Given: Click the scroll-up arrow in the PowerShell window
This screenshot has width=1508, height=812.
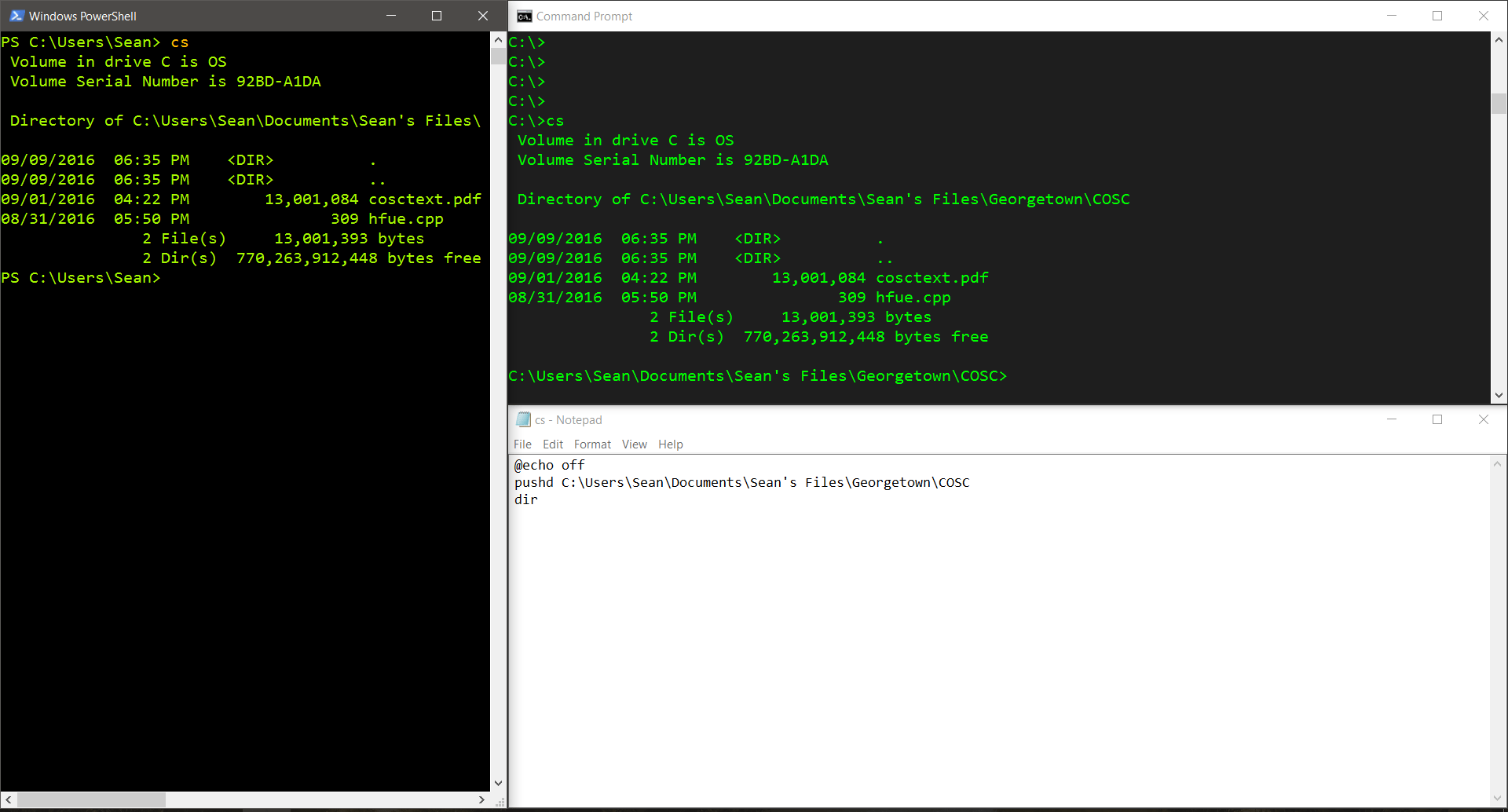Looking at the screenshot, I should tap(497, 38).
